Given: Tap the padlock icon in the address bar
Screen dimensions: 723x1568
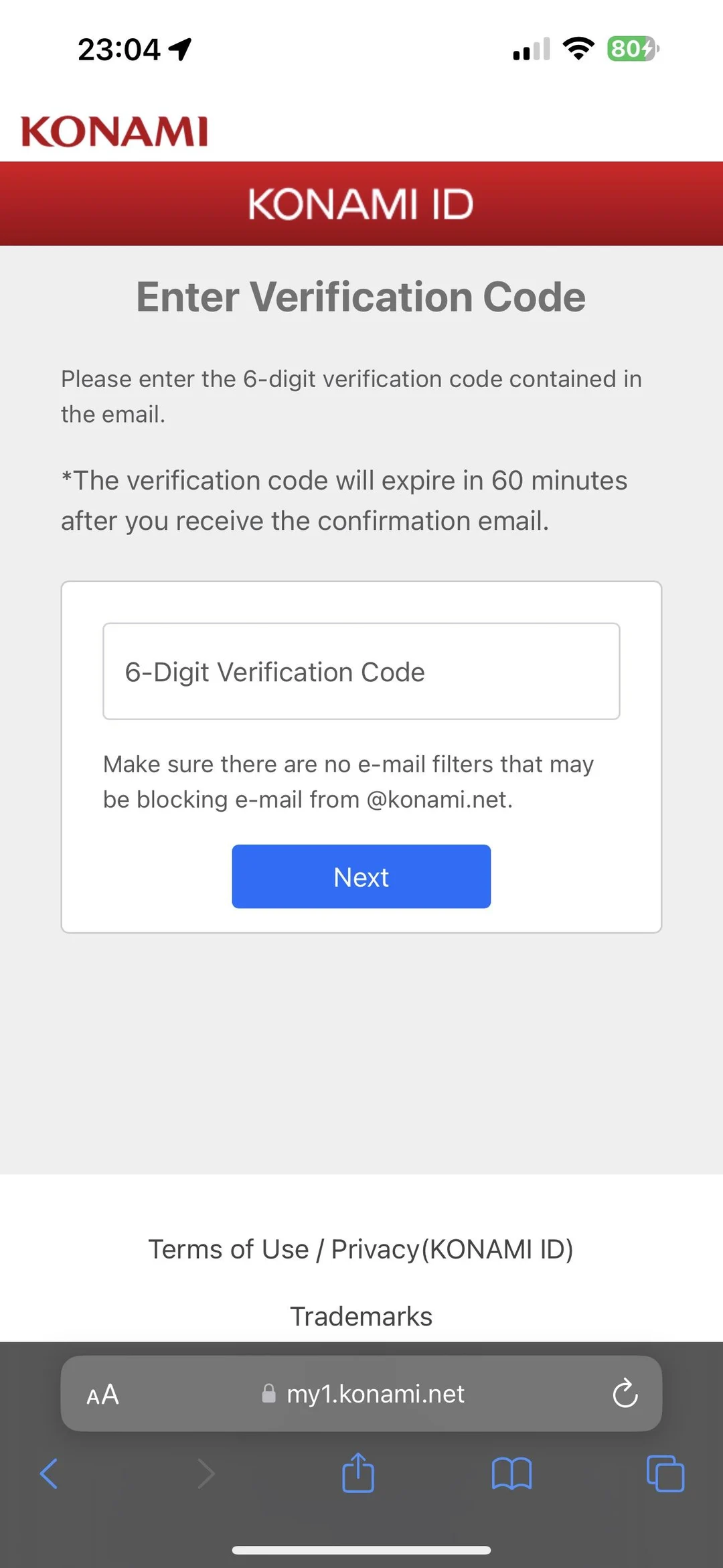Looking at the screenshot, I should tap(268, 1395).
